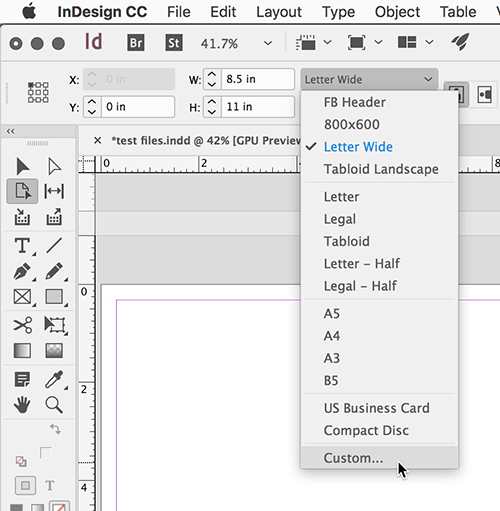Close the test files.indd document tab
This screenshot has width=500, height=511.
[x=97, y=140]
